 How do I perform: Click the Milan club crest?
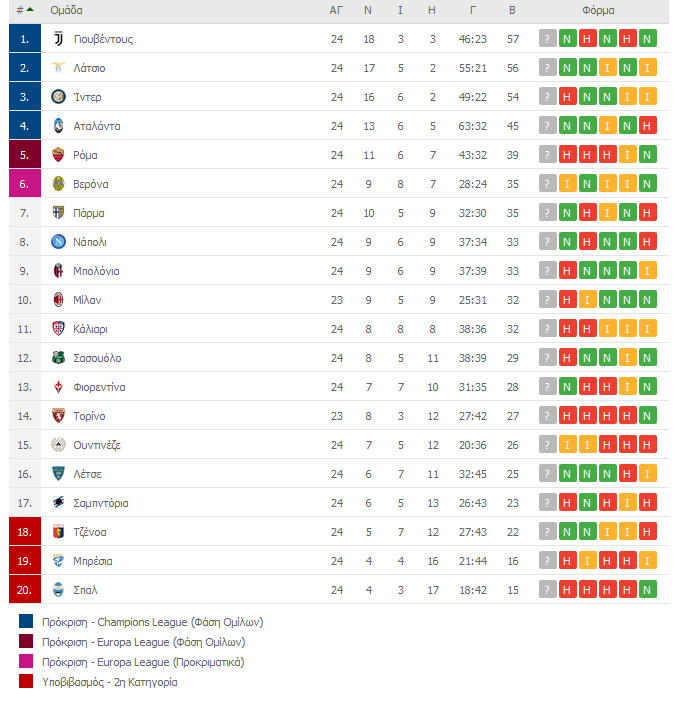58,299
